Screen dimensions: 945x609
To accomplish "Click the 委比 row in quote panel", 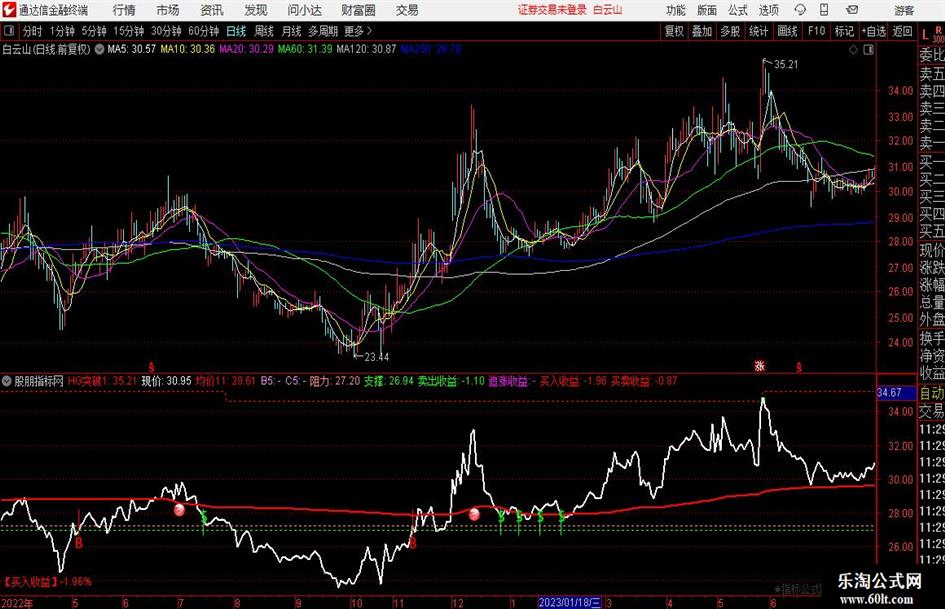I will pos(932,55).
